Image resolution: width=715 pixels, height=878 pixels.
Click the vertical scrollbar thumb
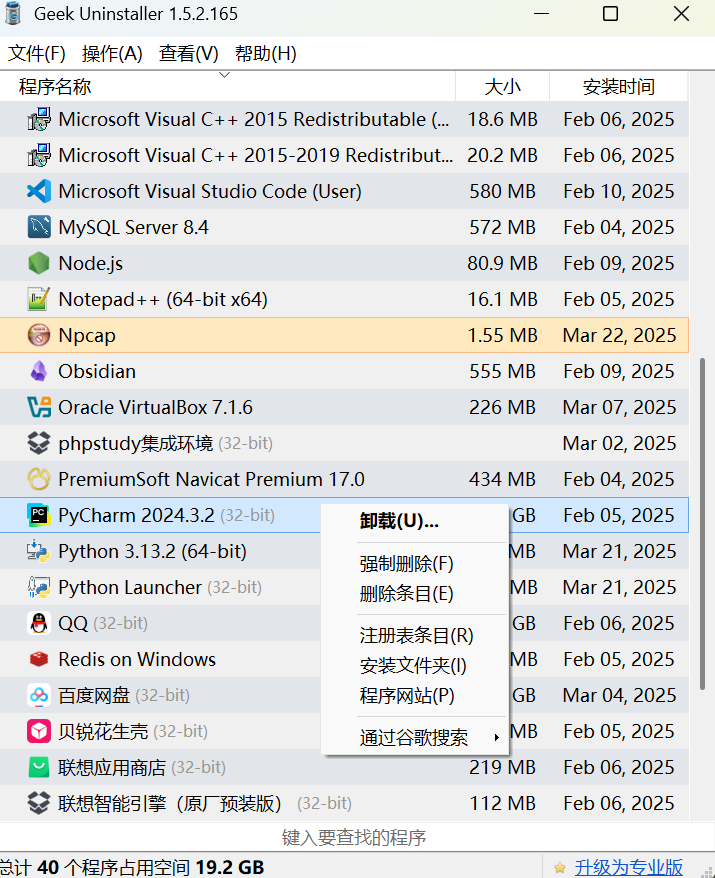tap(703, 525)
